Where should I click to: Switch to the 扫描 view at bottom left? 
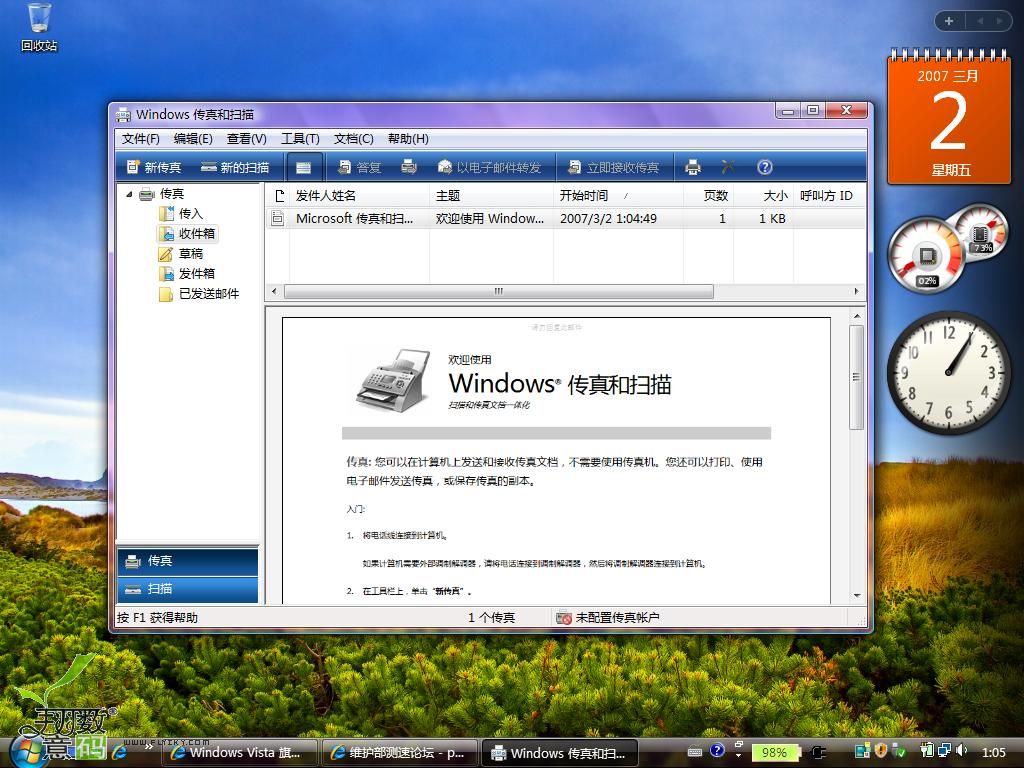[x=188, y=589]
